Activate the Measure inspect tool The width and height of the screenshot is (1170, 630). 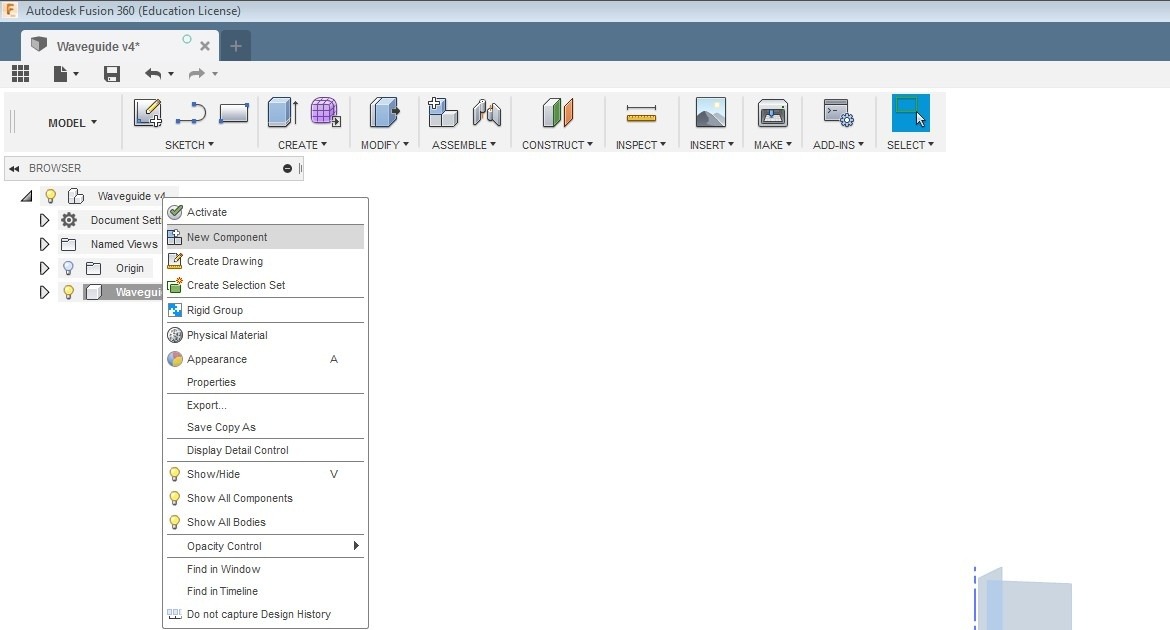641,113
